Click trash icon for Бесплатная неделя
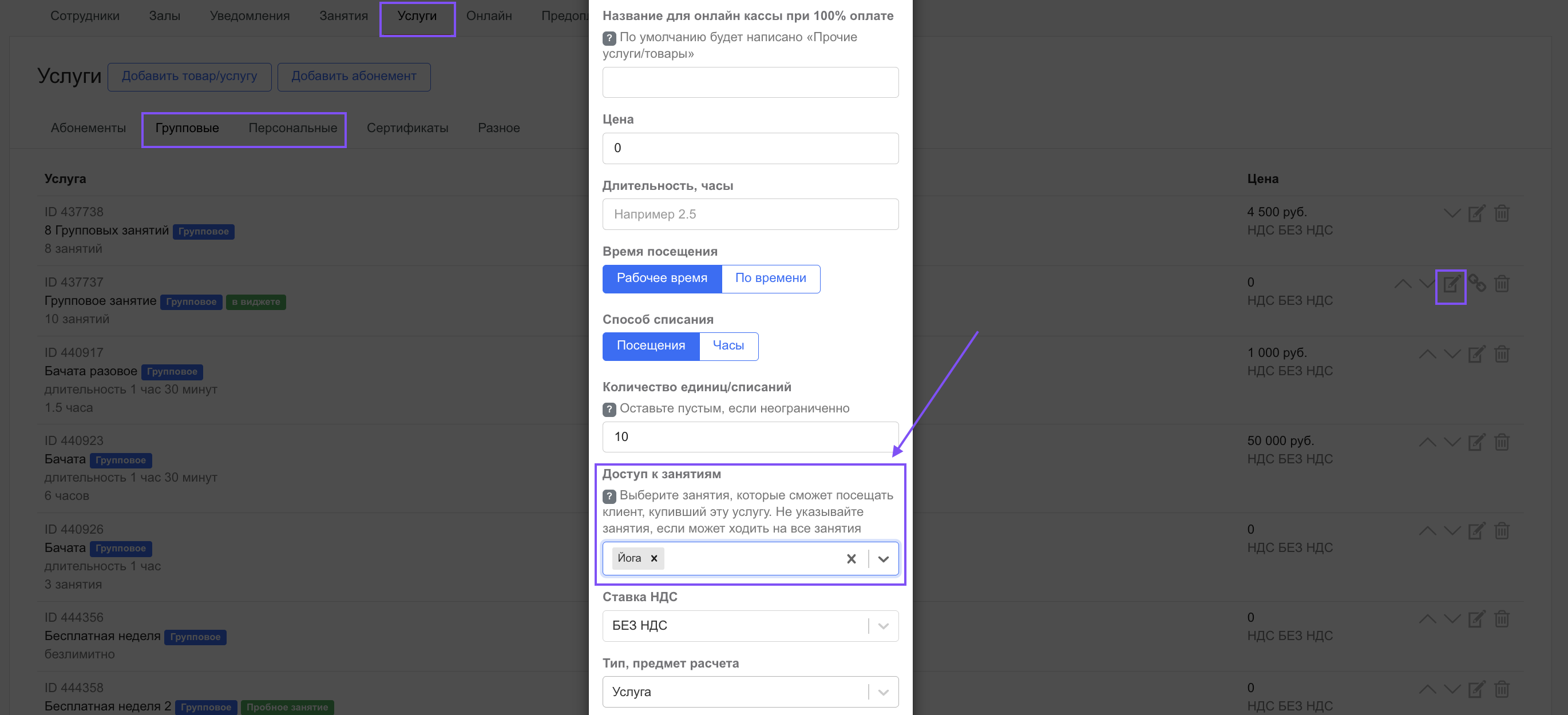Viewport: 1568px width, 715px height. tap(1502, 619)
